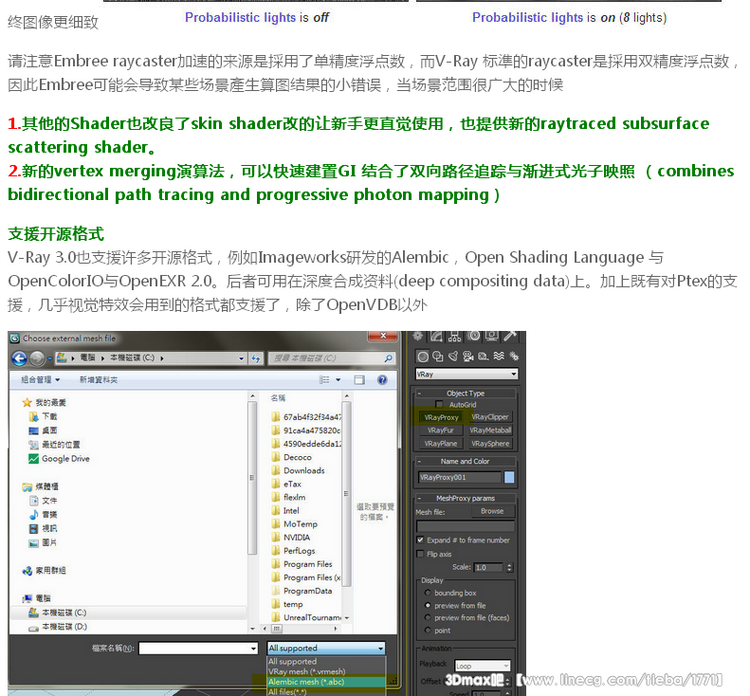The height and width of the screenshot is (696, 750).
Task: Click the VRayProxy001 name field
Action: 460,477
